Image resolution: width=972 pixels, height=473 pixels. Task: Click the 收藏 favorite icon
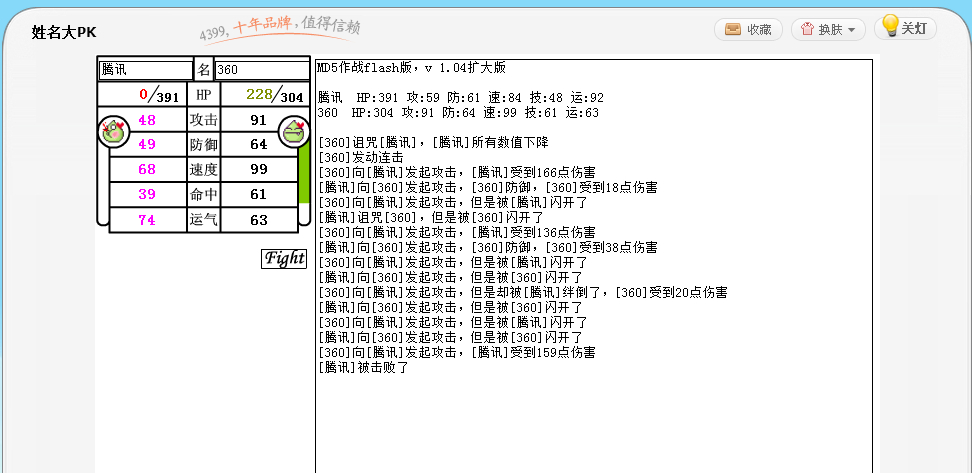coord(733,29)
